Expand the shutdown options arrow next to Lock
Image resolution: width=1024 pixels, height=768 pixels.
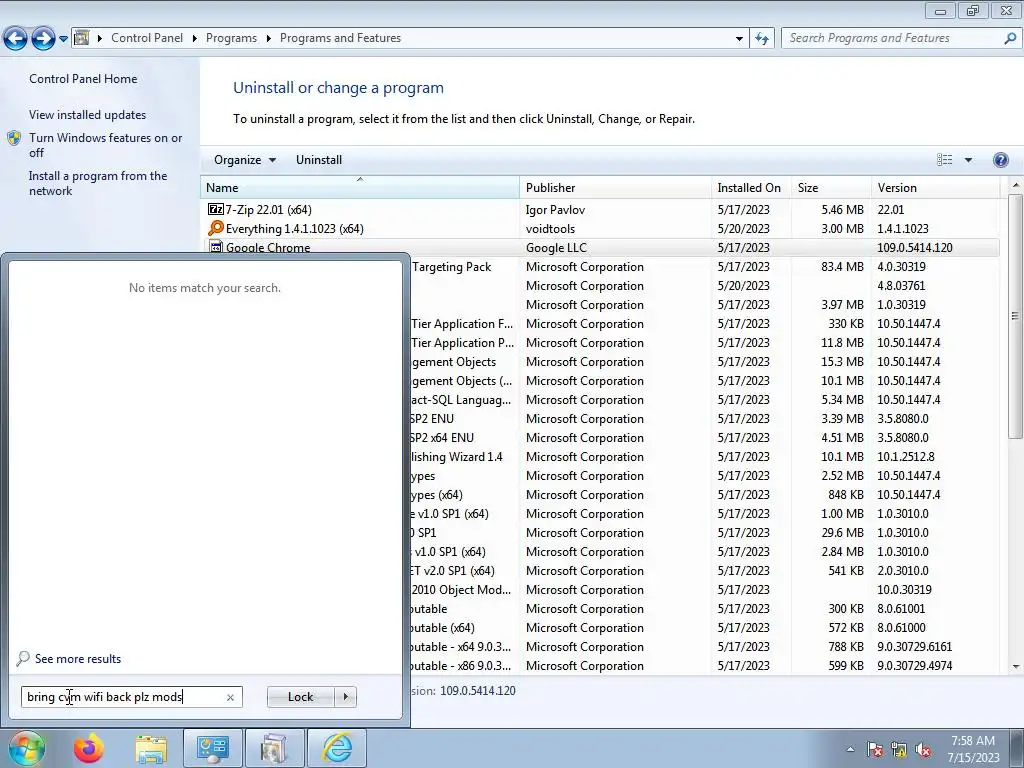pyautogui.click(x=345, y=697)
